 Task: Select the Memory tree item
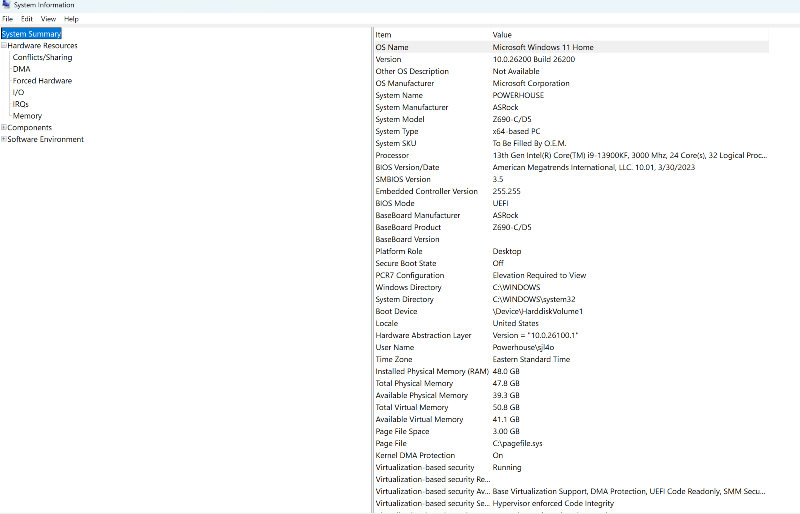pyautogui.click(x=27, y=116)
